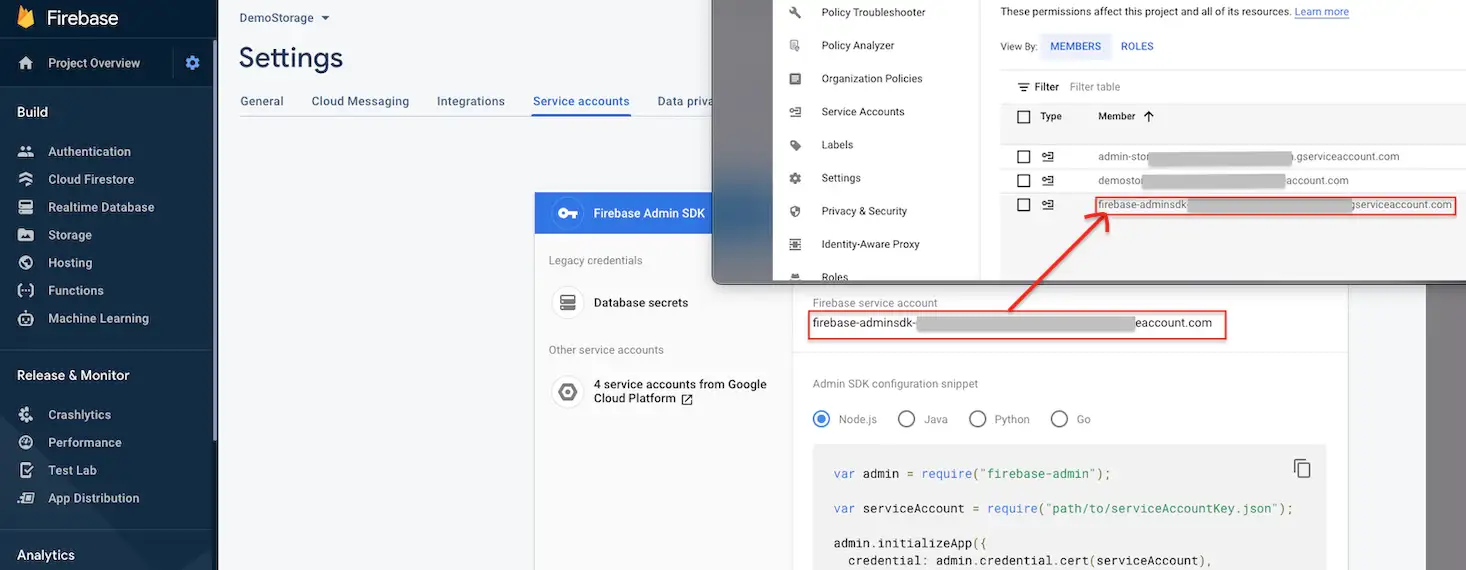The height and width of the screenshot is (570, 1466).
Task: Open the Integrations settings tab
Action: [x=470, y=101]
